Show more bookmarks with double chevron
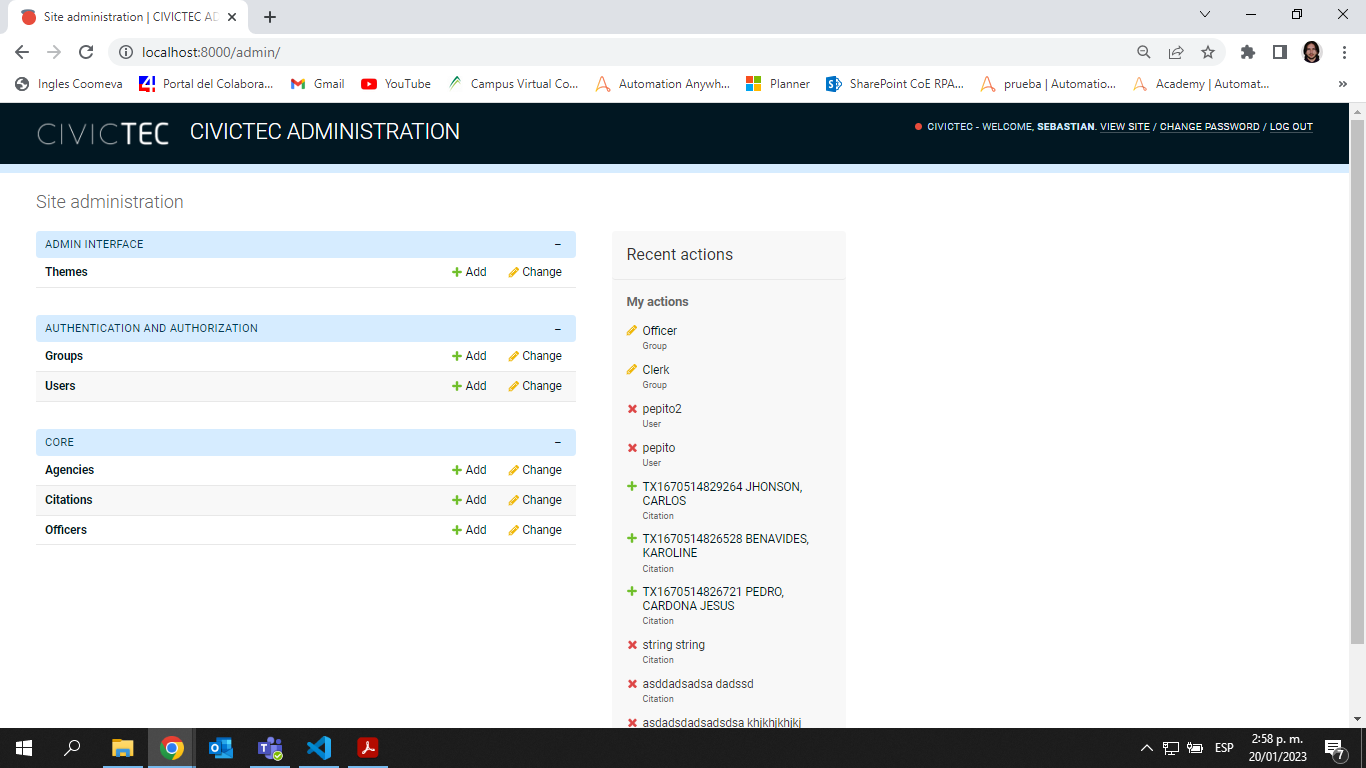 (1342, 84)
